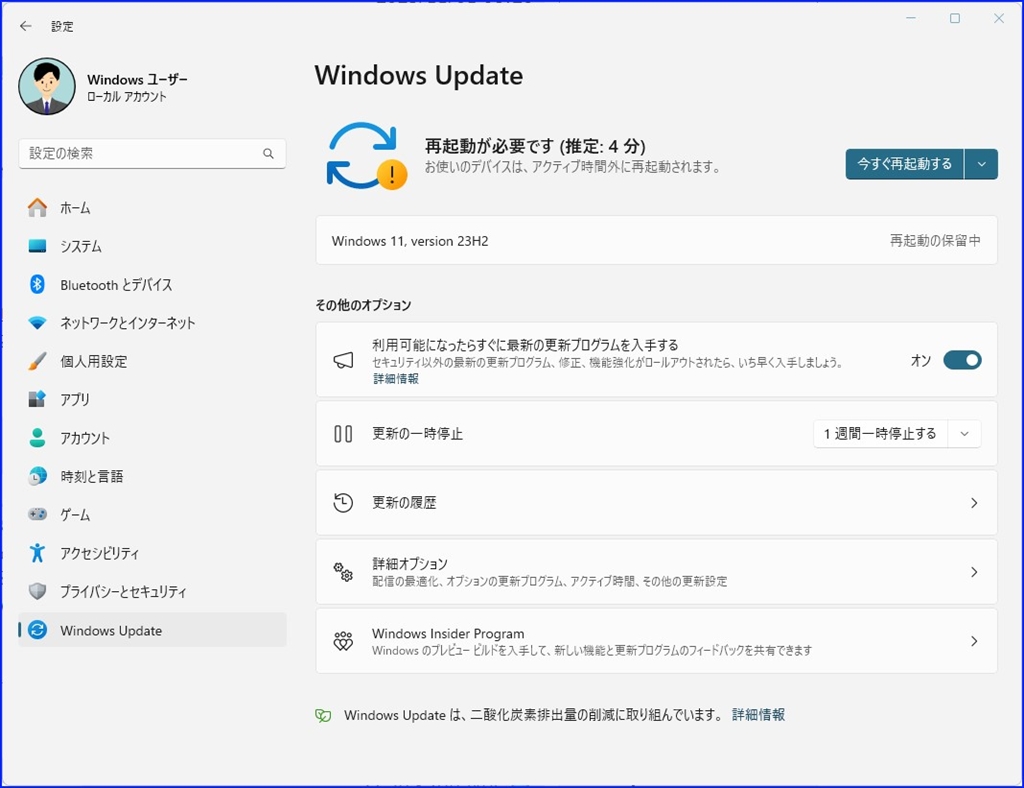Open 詳細情報 link about carbon emissions

[x=758, y=715]
